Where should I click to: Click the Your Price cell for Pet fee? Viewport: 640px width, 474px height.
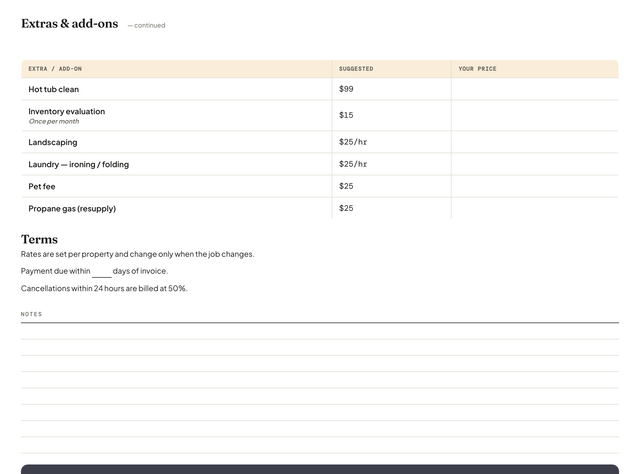(x=535, y=186)
